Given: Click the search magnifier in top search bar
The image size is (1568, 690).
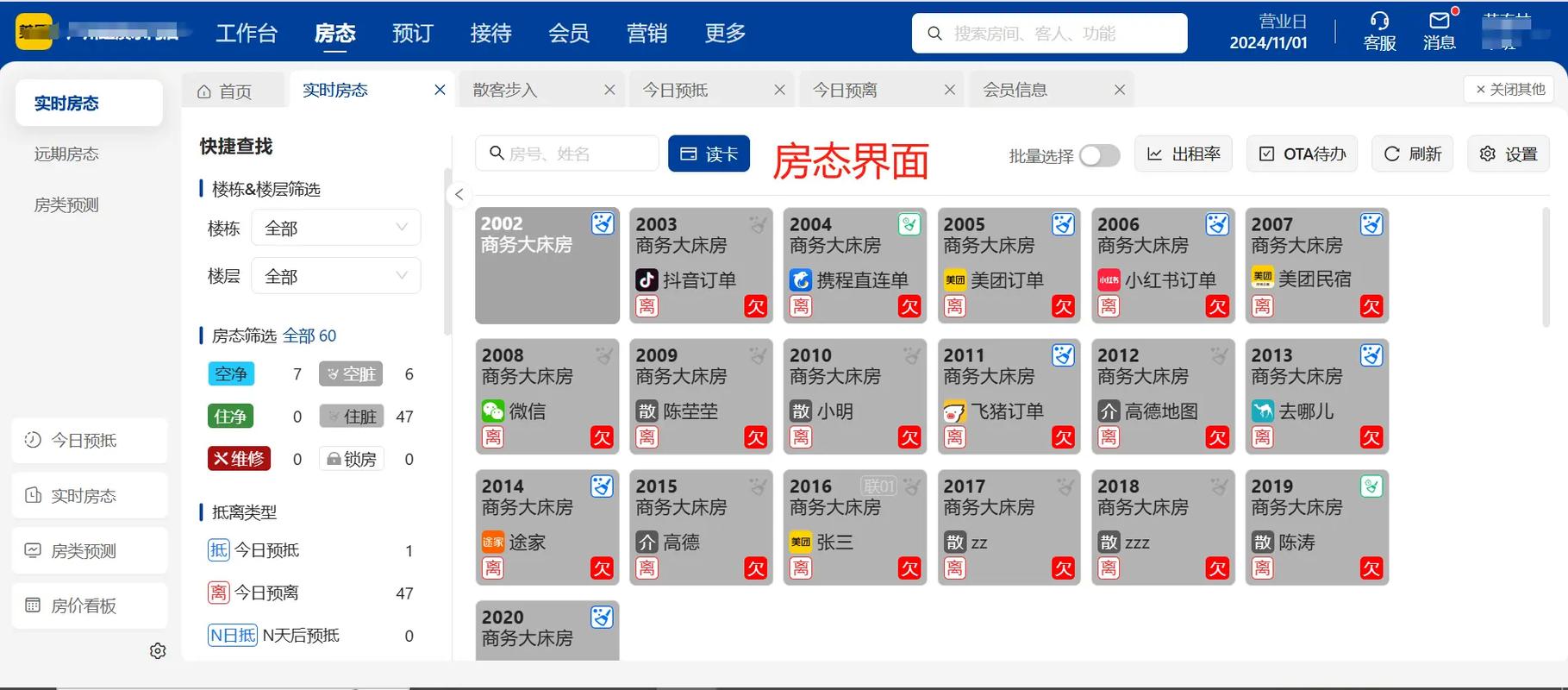Looking at the screenshot, I should pyautogui.click(x=934, y=34).
